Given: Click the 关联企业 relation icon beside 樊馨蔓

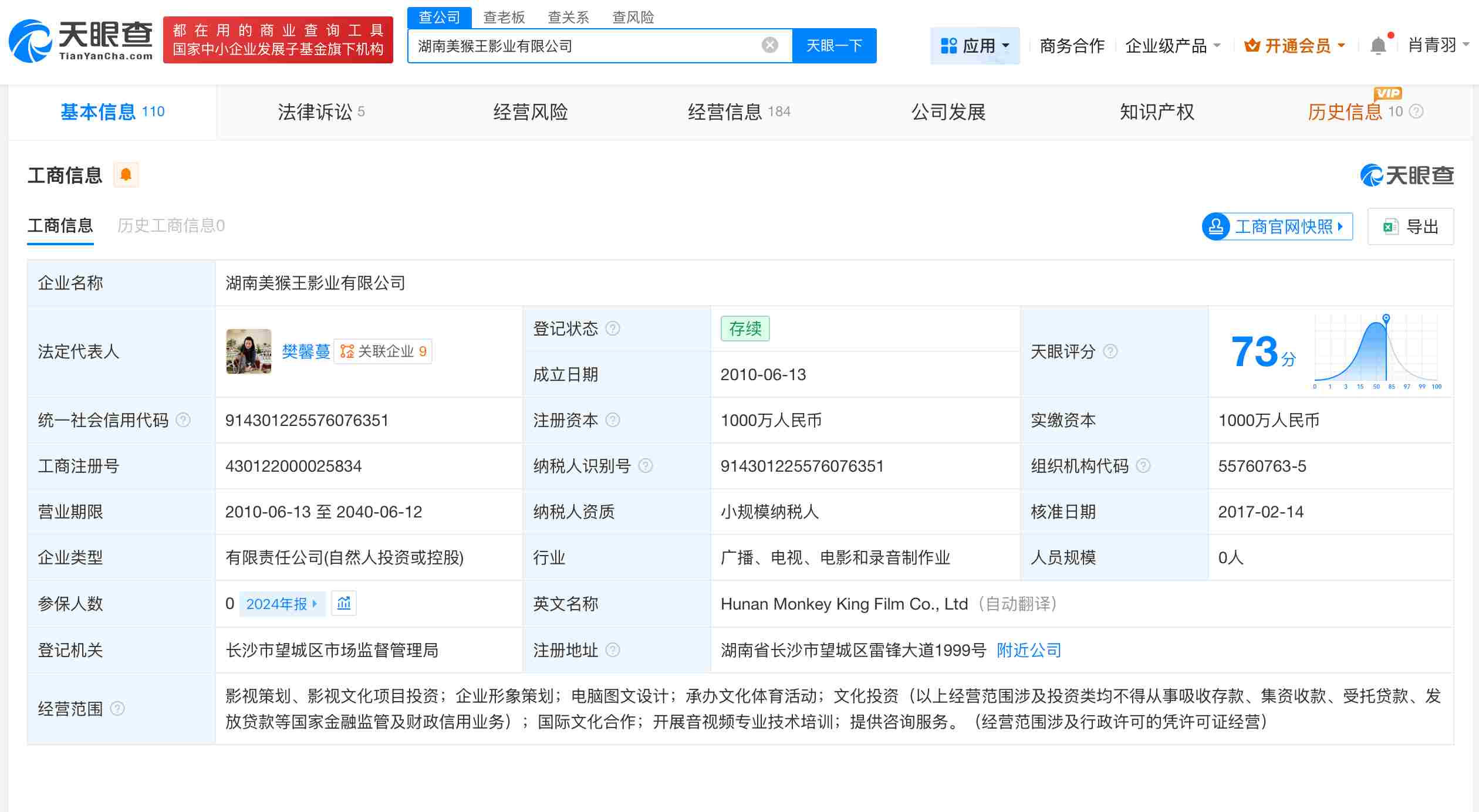Looking at the screenshot, I should click(x=346, y=351).
